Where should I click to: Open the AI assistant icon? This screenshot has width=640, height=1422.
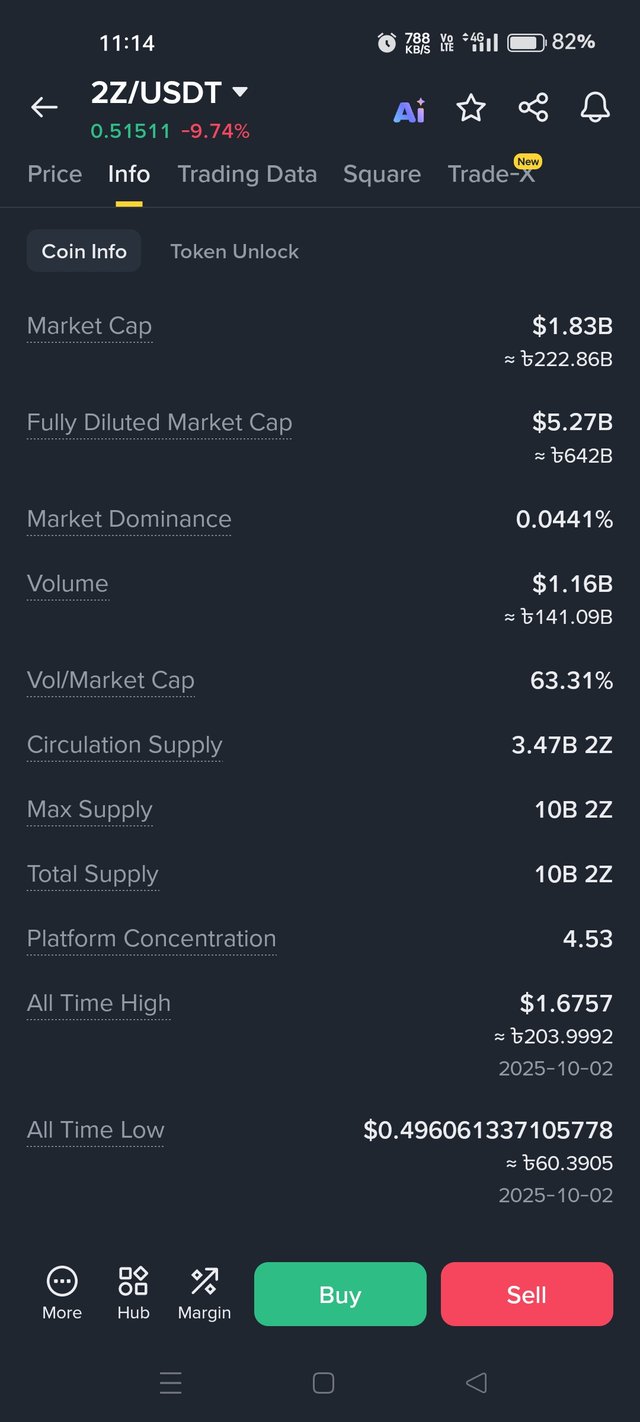(409, 109)
